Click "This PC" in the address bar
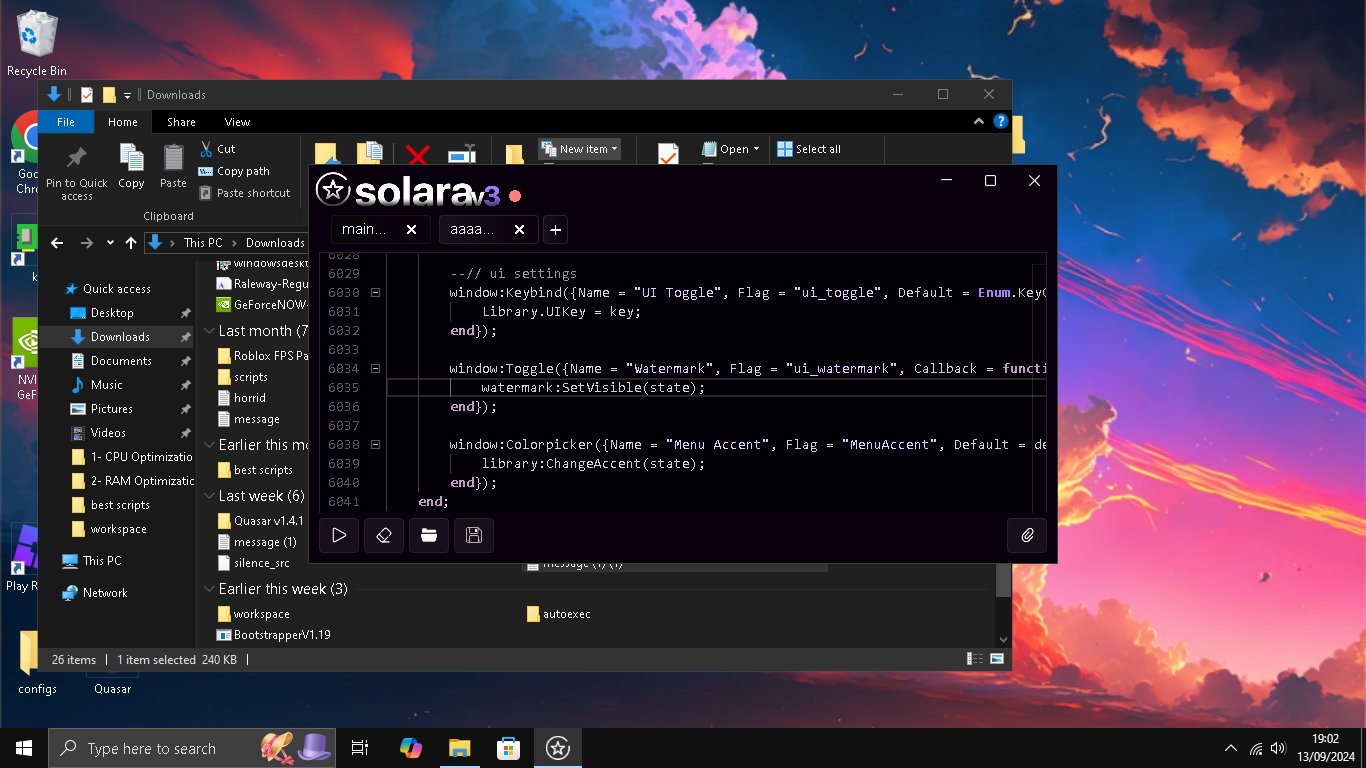The height and width of the screenshot is (768, 1366). (x=203, y=243)
